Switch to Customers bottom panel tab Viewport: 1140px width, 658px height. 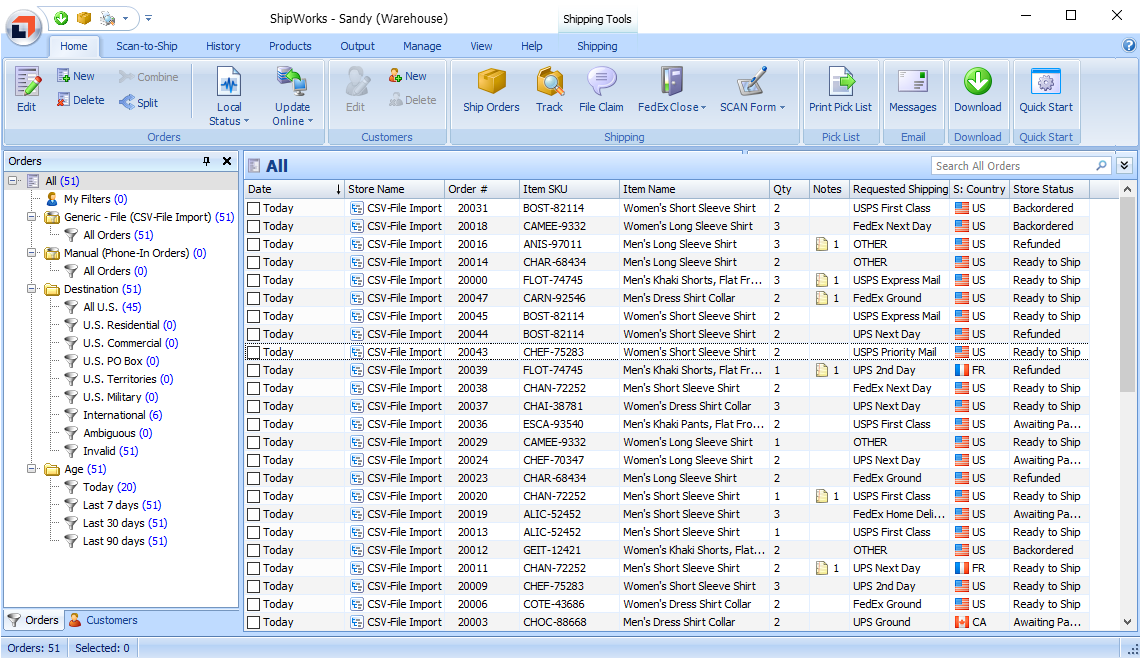(x=103, y=620)
